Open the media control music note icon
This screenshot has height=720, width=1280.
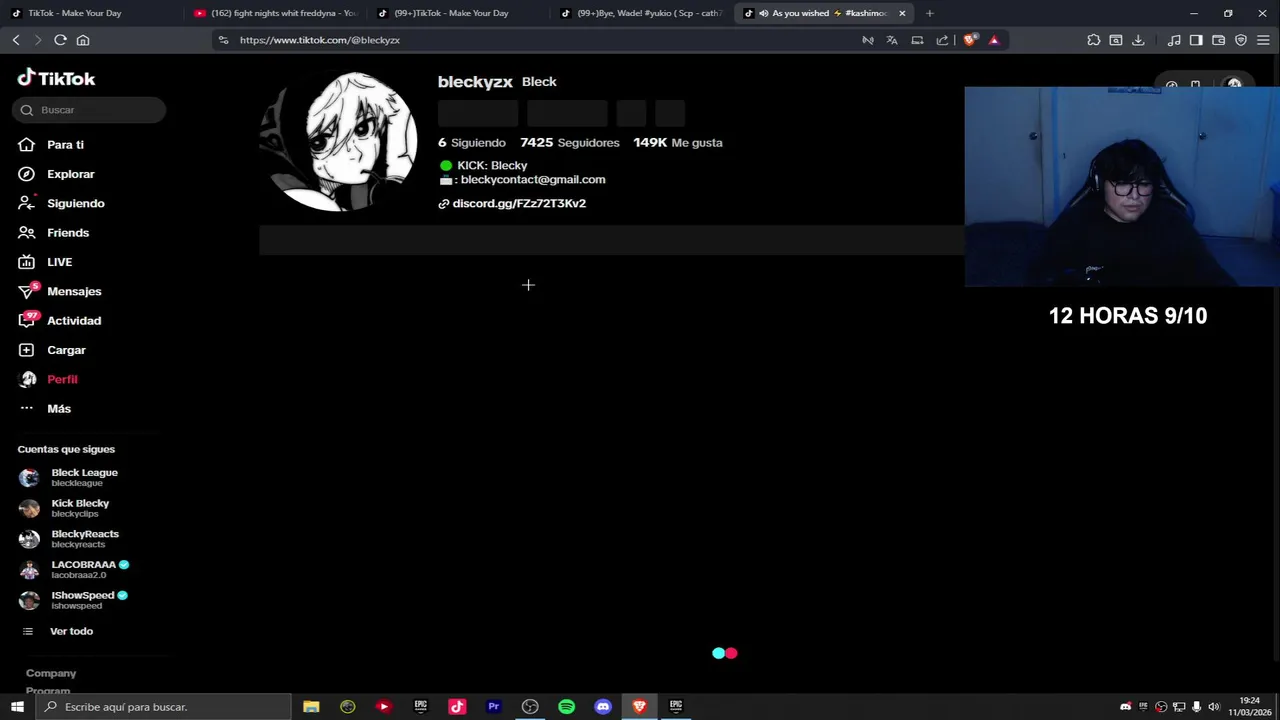1174,40
